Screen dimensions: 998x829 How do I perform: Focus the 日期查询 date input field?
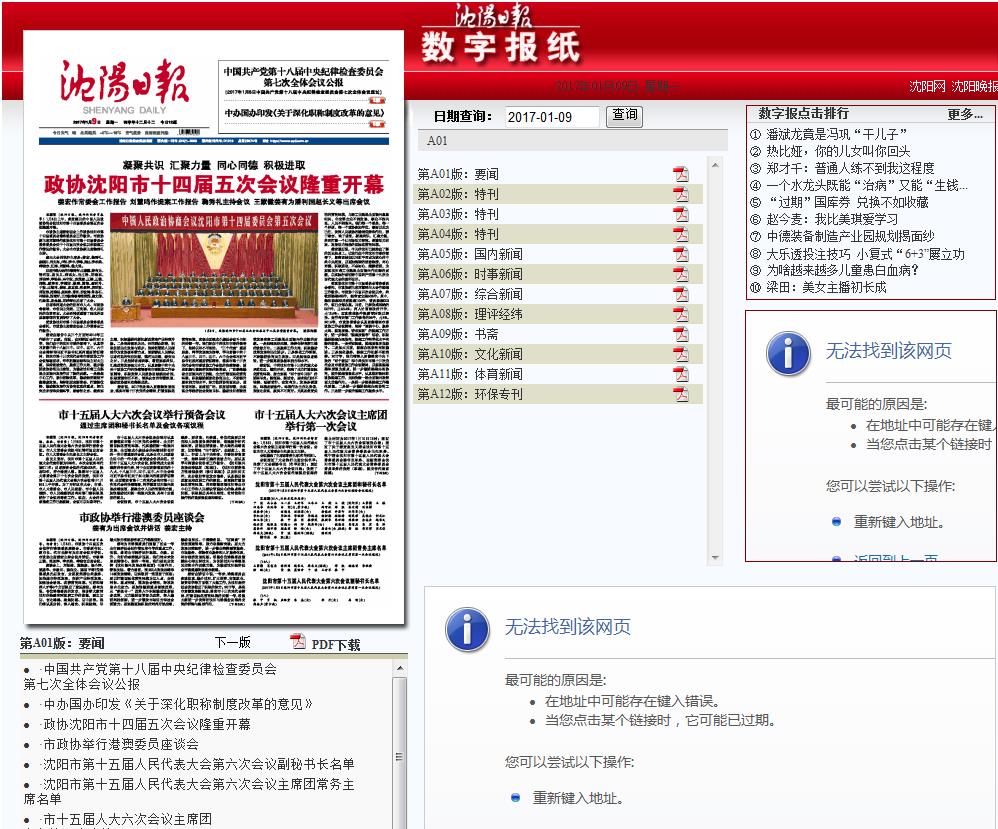point(552,117)
